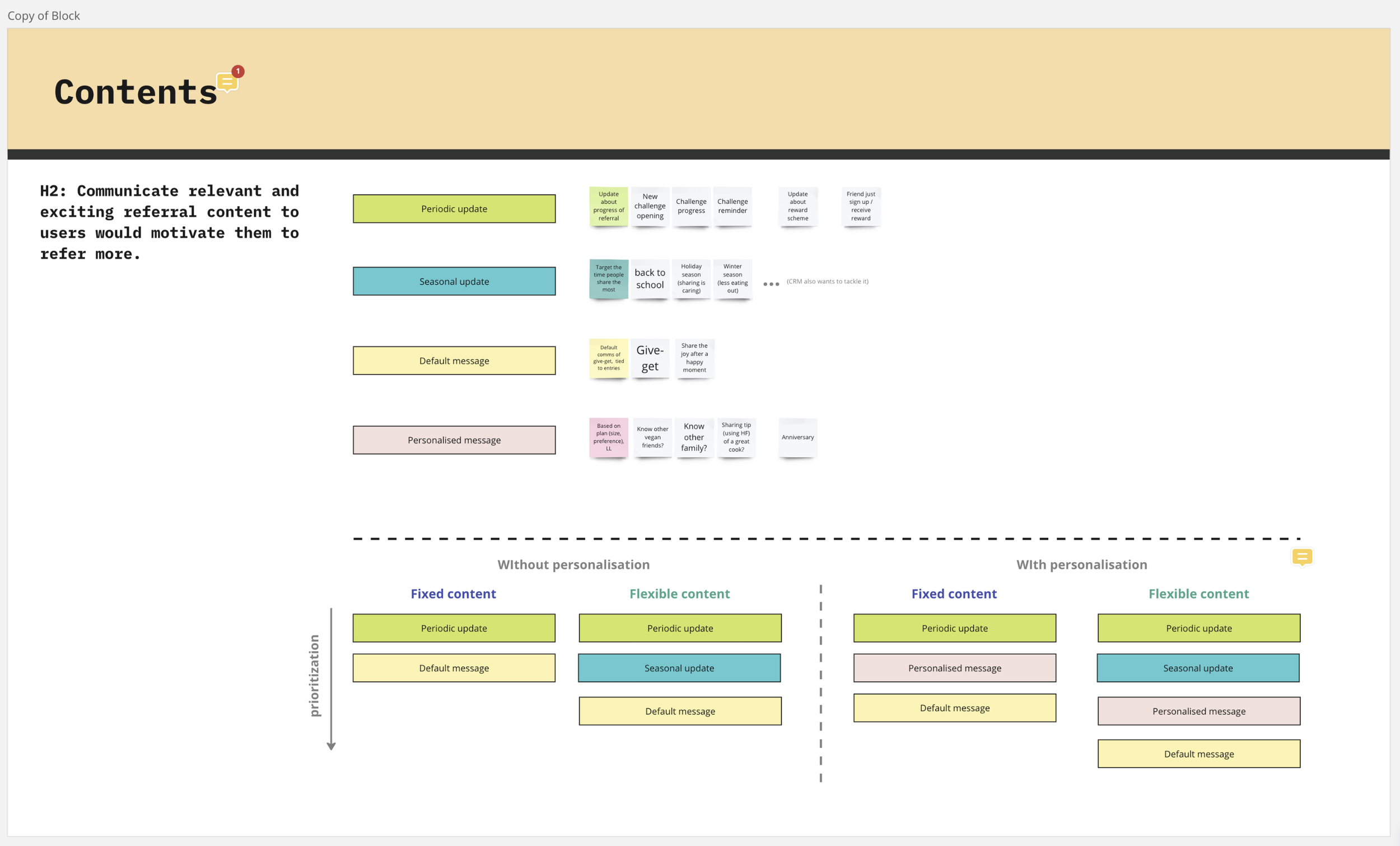Select the Contents title text

click(x=136, y=92)
